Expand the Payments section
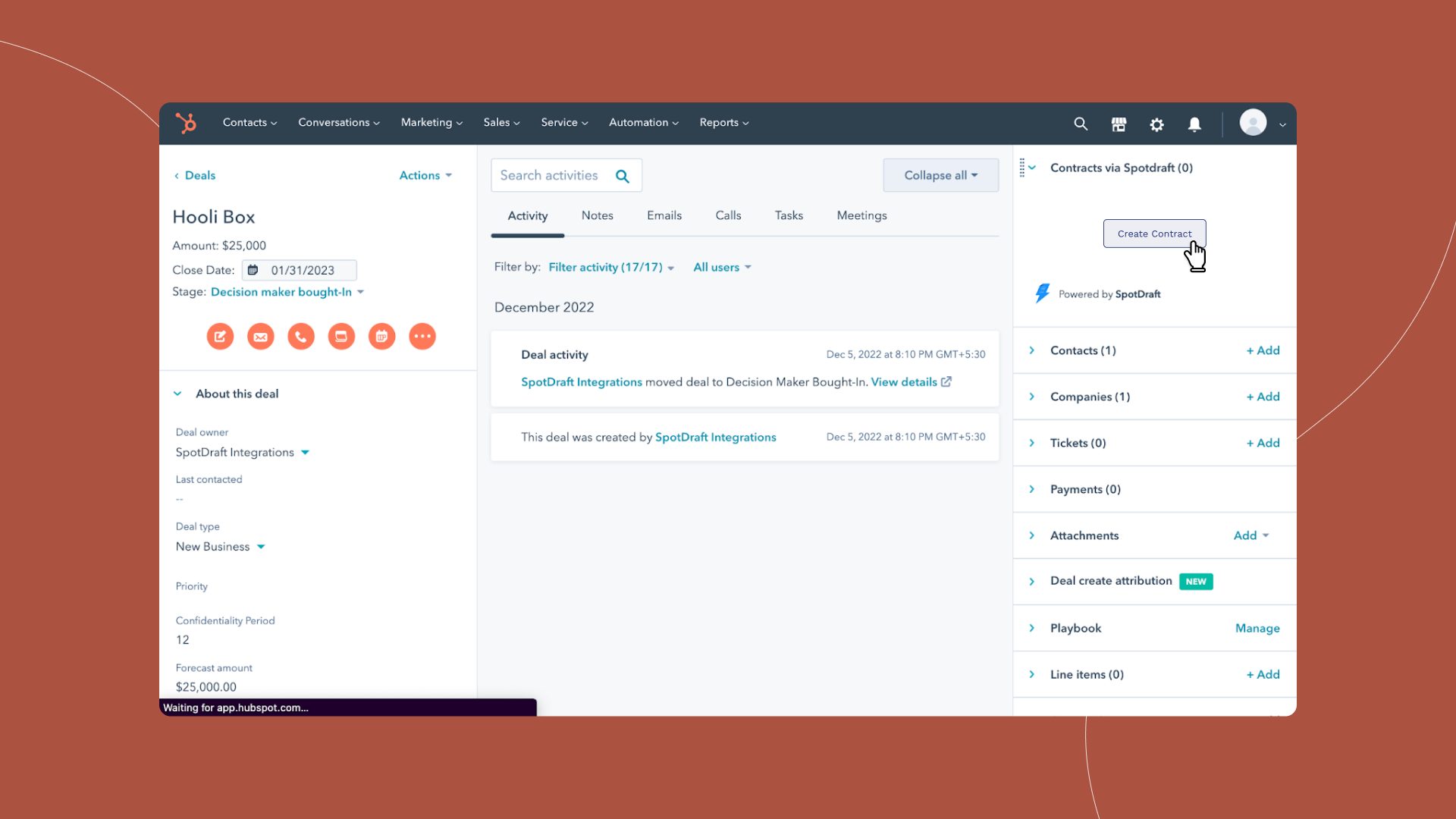 pos(1031,489)
